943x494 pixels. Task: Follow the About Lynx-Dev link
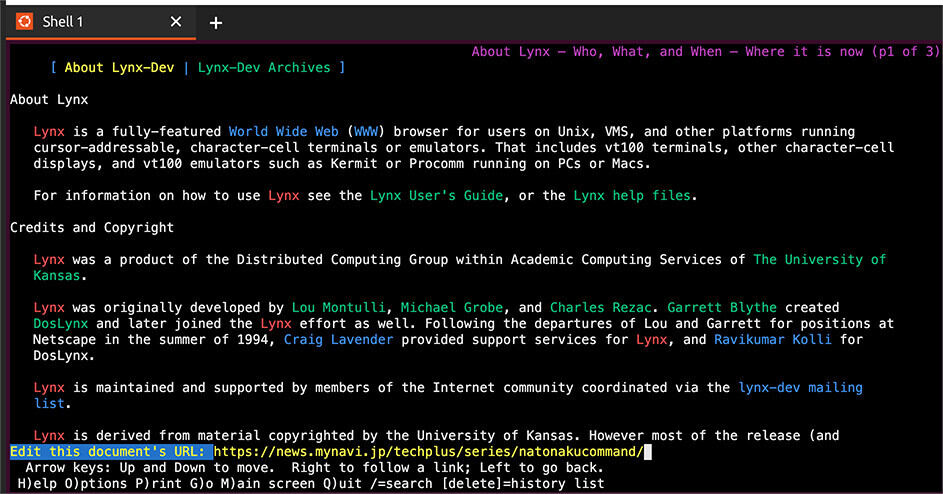(119, 67)
